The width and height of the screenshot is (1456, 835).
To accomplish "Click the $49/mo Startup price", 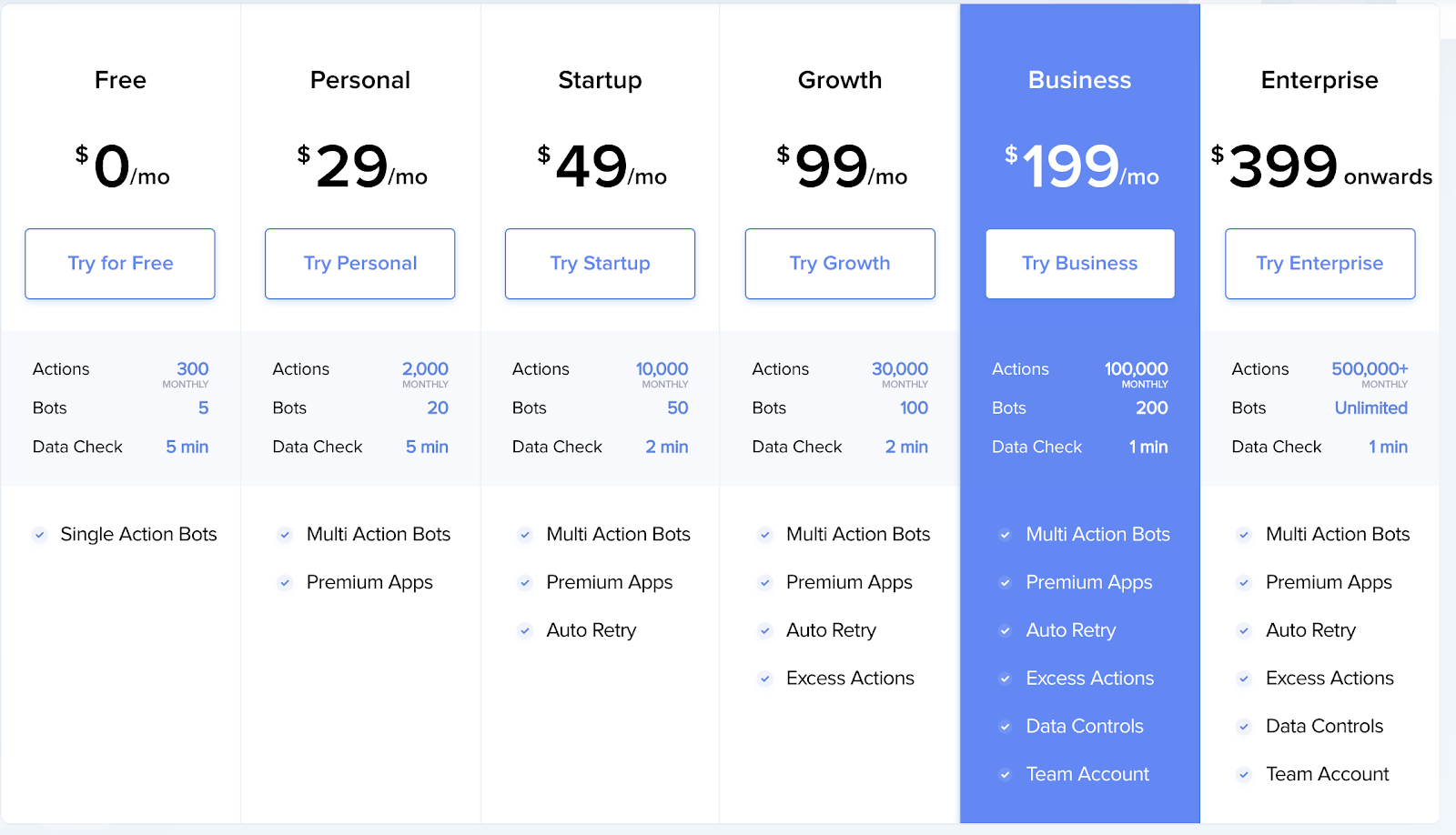I will [601, 166].
